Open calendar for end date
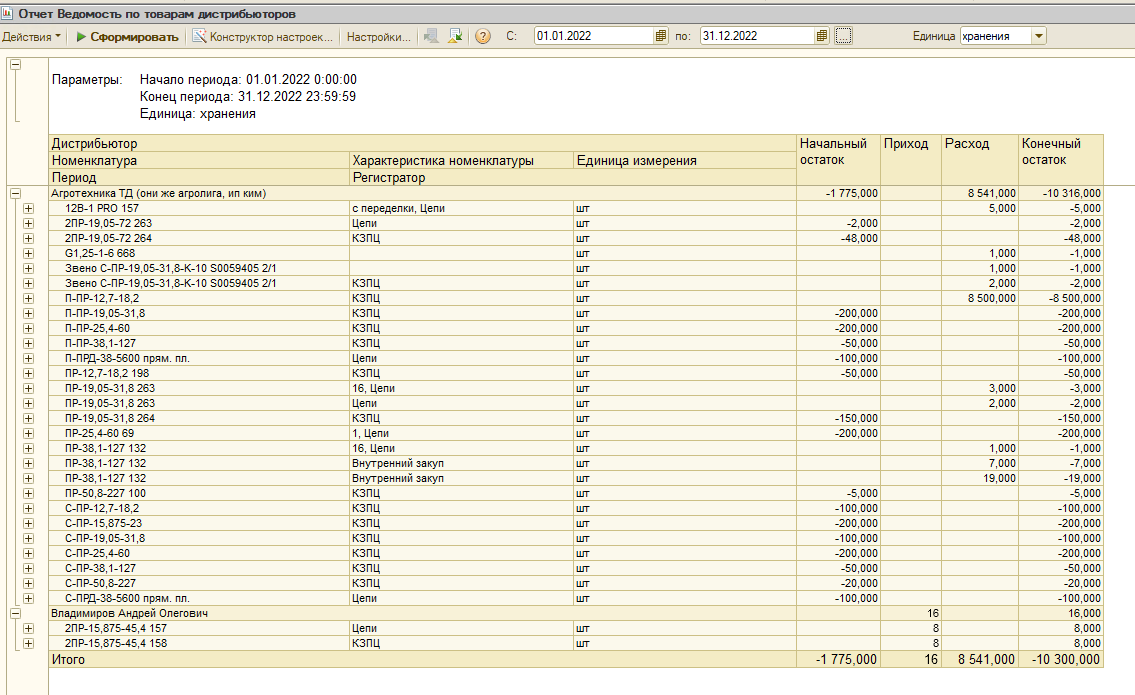 click(x=822, y=36)
